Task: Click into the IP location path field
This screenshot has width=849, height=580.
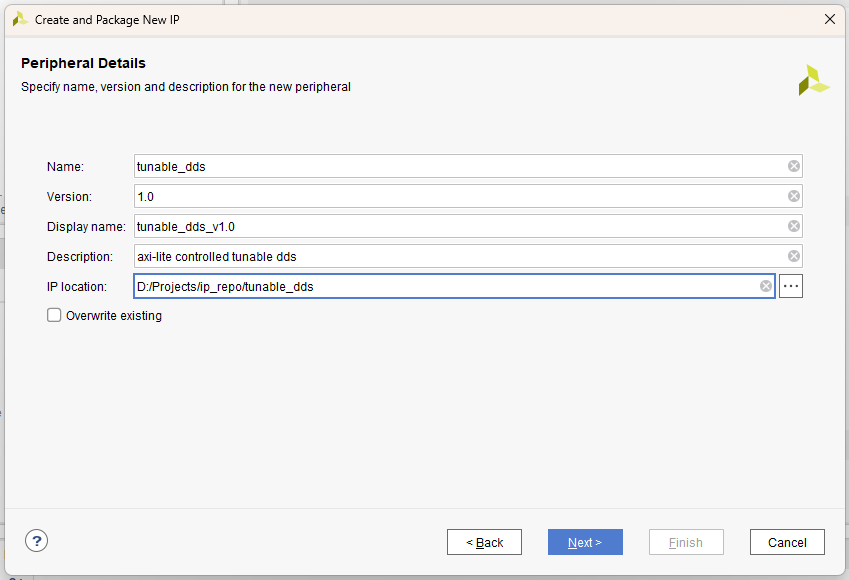Action: click(454, 286)
